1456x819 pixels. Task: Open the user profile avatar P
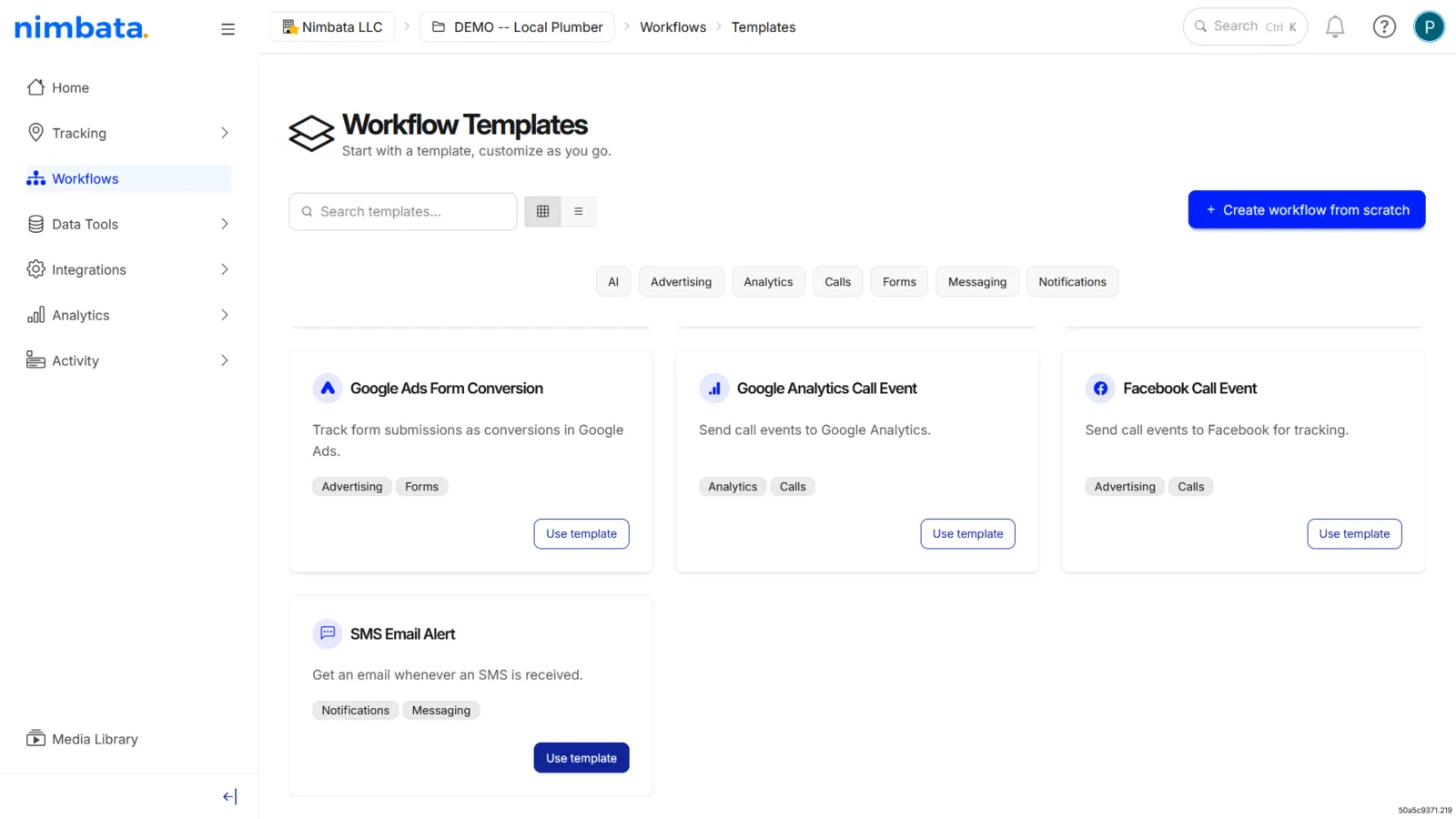[x=1429, y=27]
